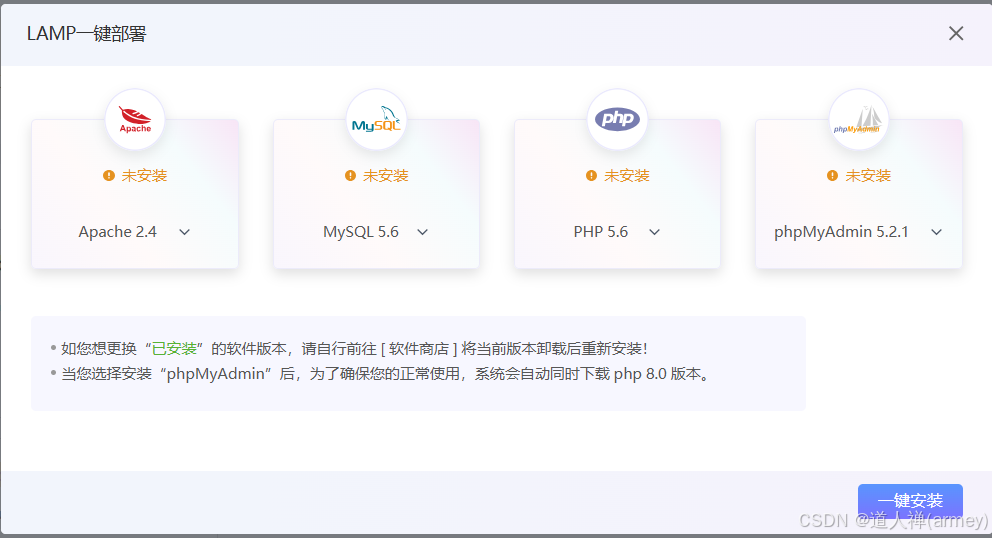Open the PHP 5.6 version dropdown
Image resolution: width=992 pixels, height=538 pixels.
pos(617,232)
